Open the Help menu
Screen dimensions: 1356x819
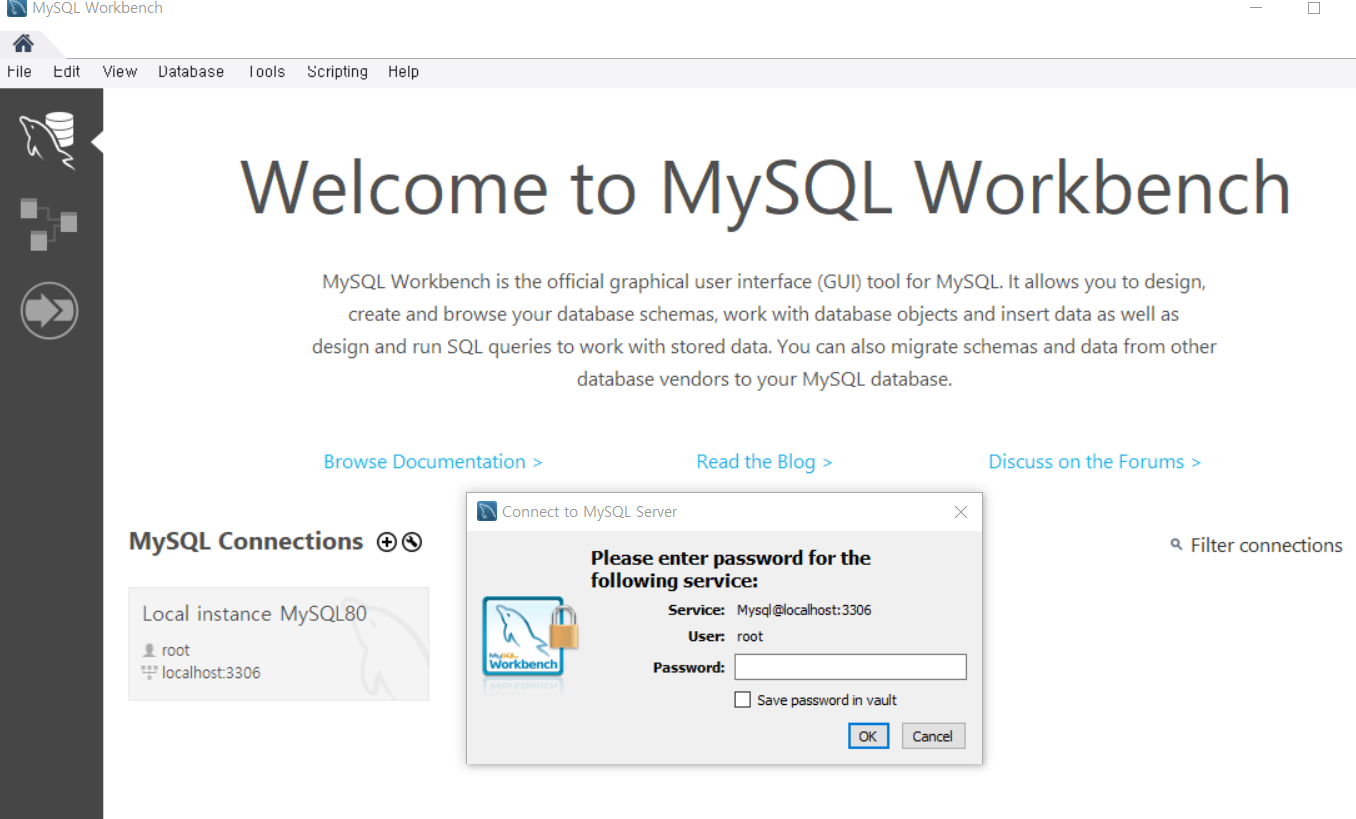(x=403, y=72)
